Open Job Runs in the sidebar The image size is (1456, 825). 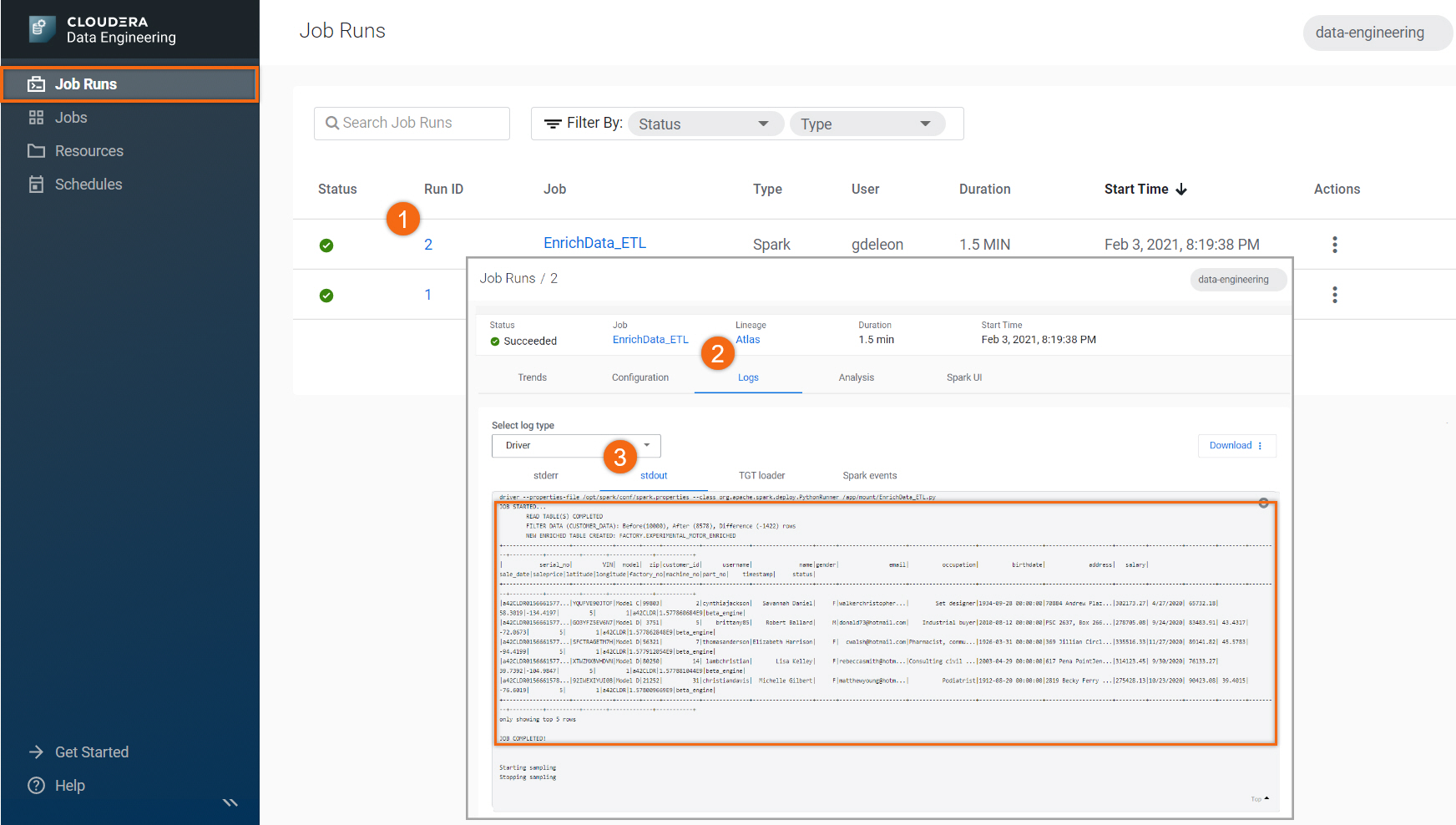point(130,84)
